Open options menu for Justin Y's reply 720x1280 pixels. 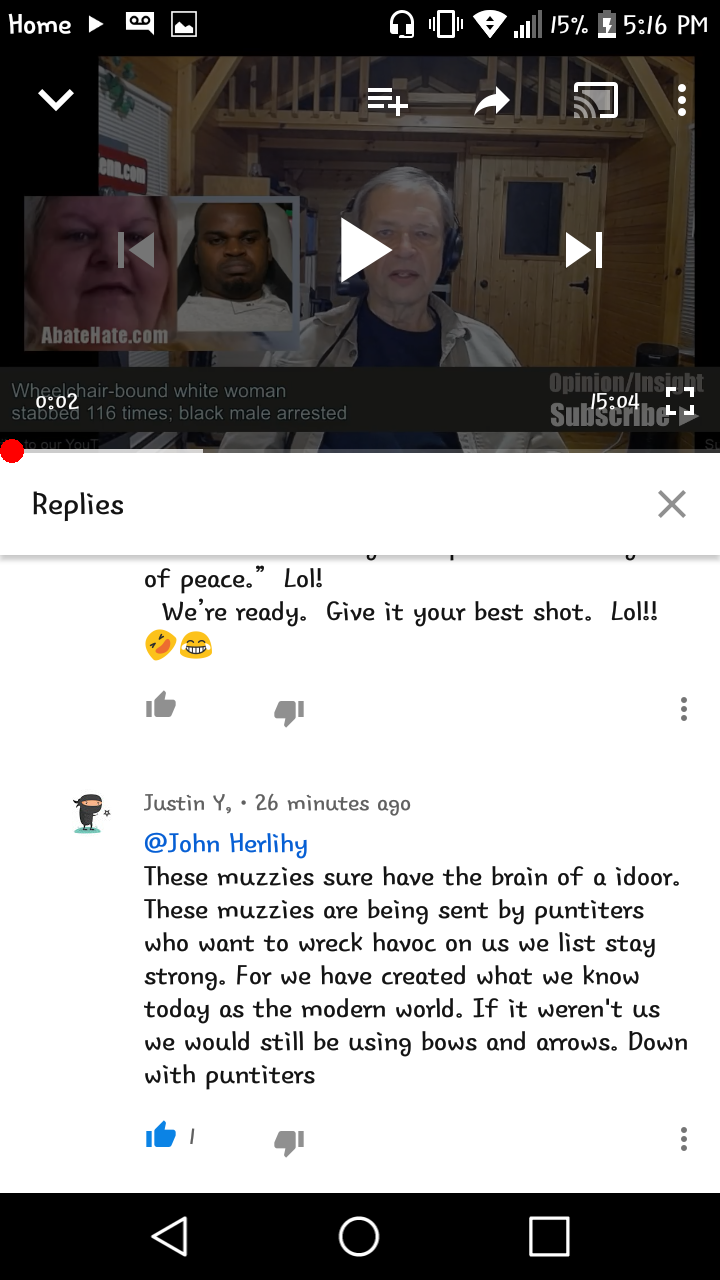click(684, 1139)
